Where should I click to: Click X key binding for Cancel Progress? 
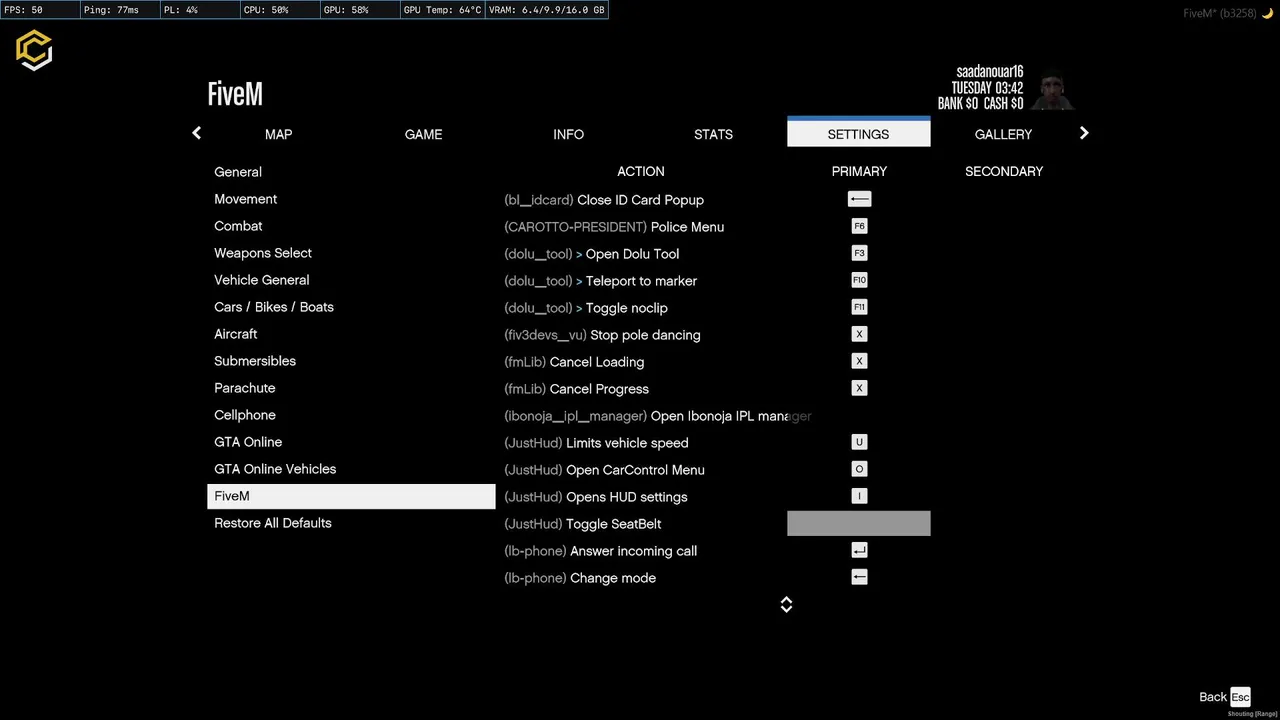pos(859,388)
